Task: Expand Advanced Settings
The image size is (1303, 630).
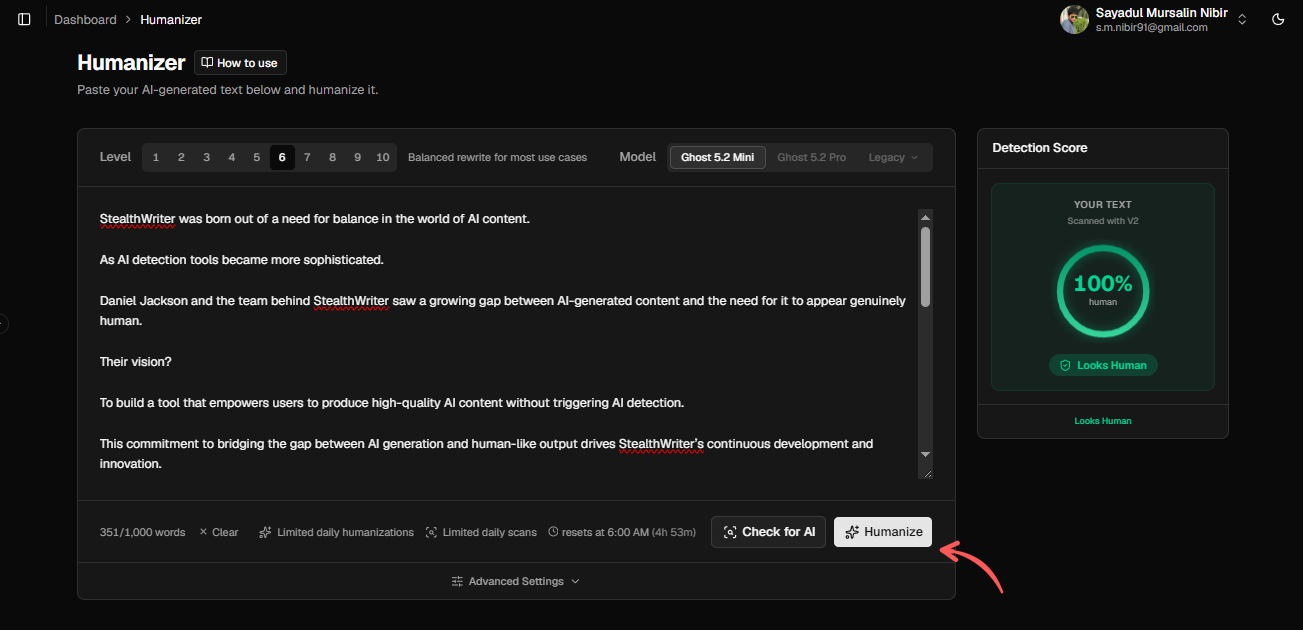Action: (516, 581)
